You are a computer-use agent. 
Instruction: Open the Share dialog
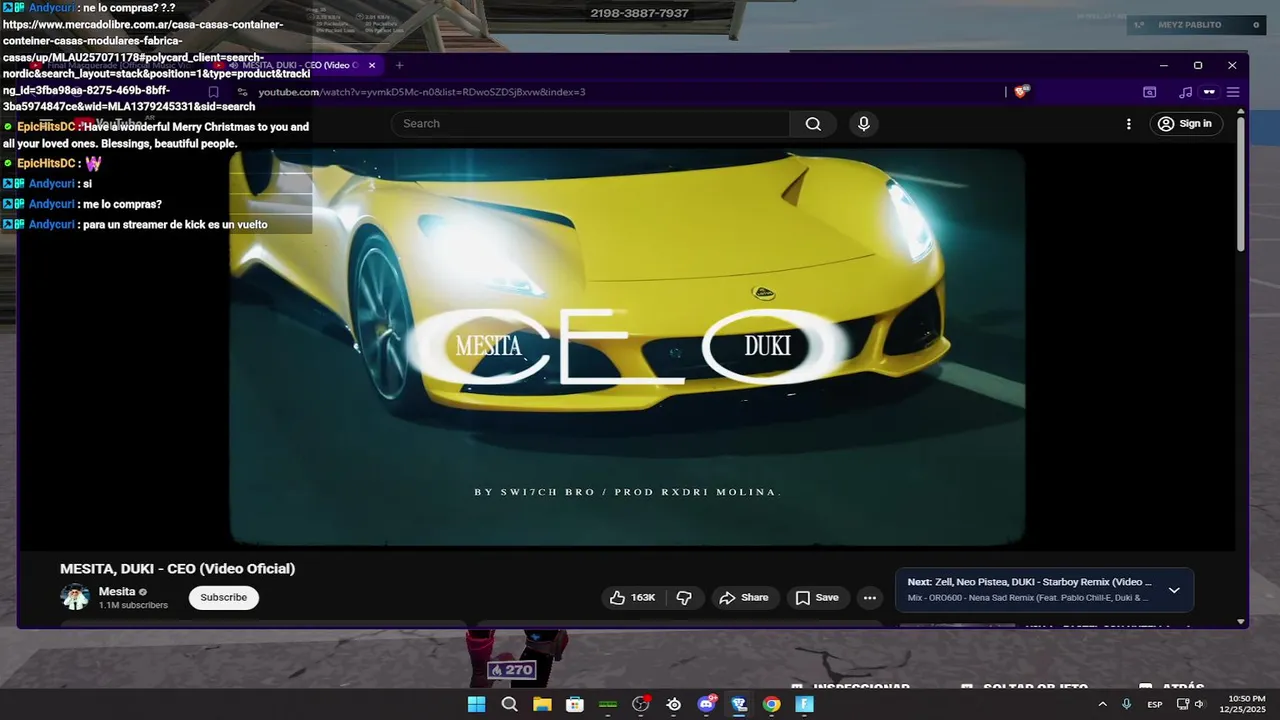click(744, 598)
